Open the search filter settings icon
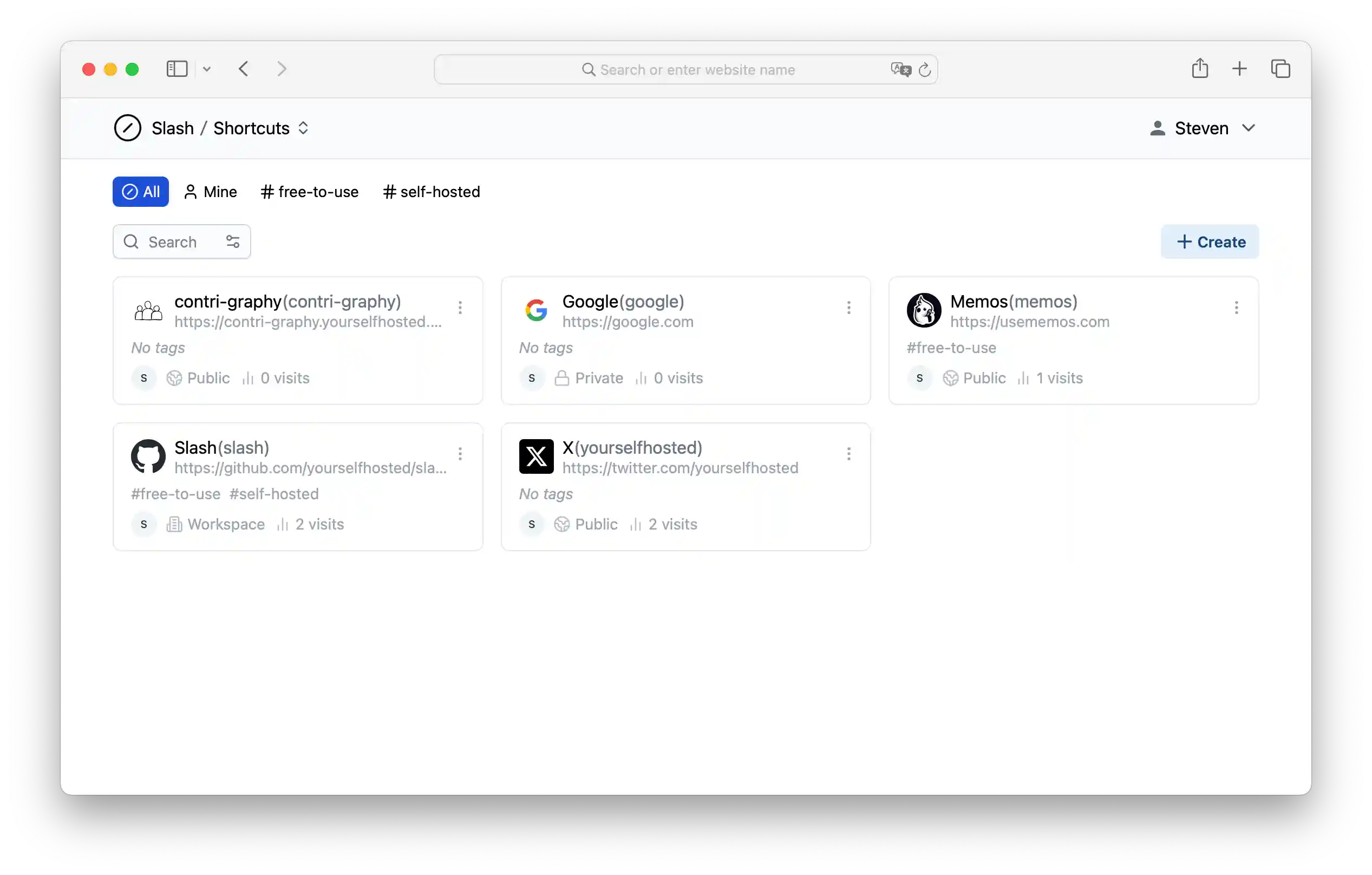The image size is (1372, 875). [x=232, y=241]
